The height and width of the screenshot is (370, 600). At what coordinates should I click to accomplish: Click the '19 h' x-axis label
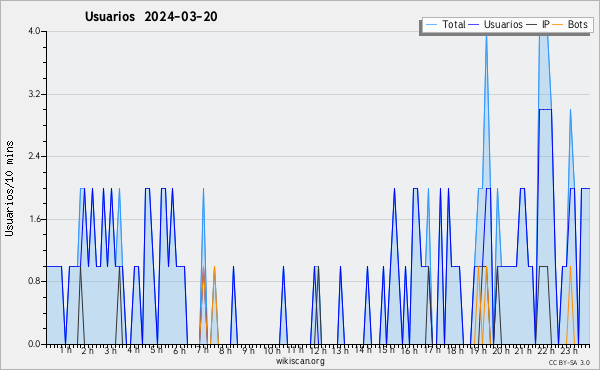[478, 350]
